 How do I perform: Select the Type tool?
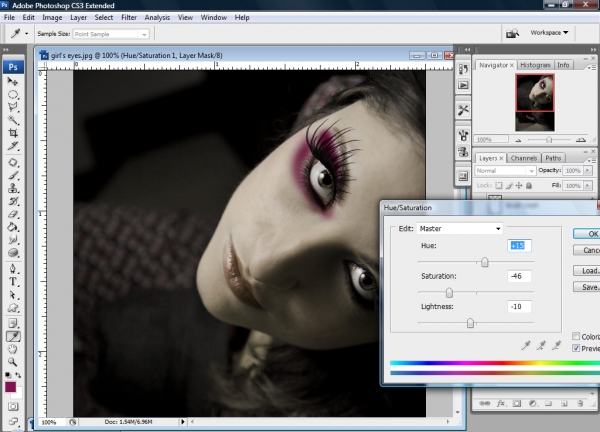pyautogui.click(x=13, y=282)
